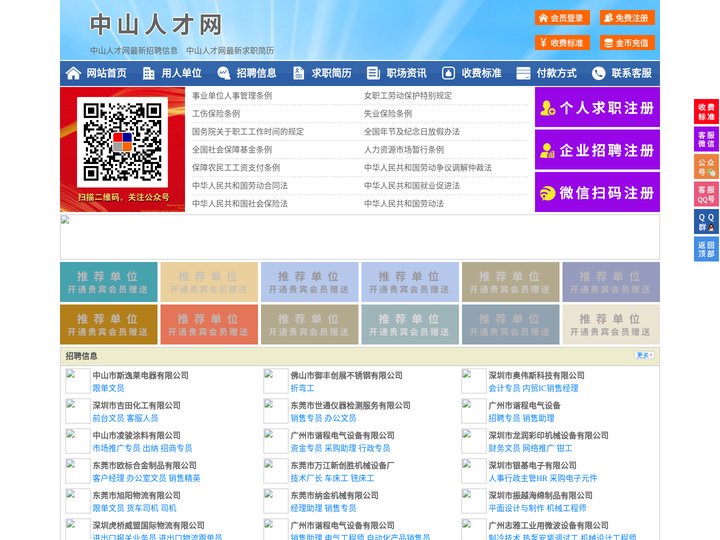Open 深圳市吉田化工有限公司 company link
This screenshot has height=540, width=720.
136,405
